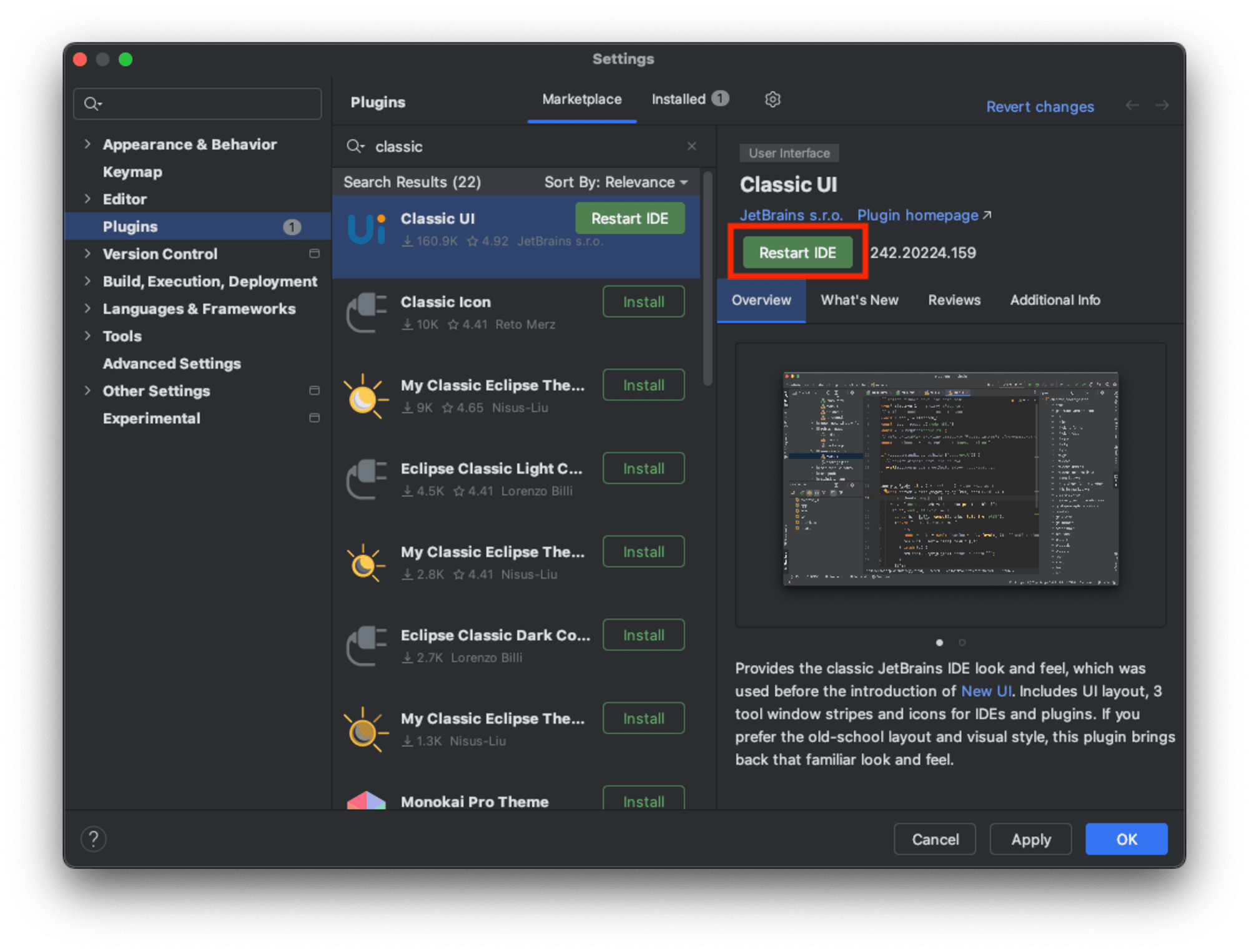1249x952 pixels.
Task: Click the Classic UI plugin icon
Action: click(367, 229)
